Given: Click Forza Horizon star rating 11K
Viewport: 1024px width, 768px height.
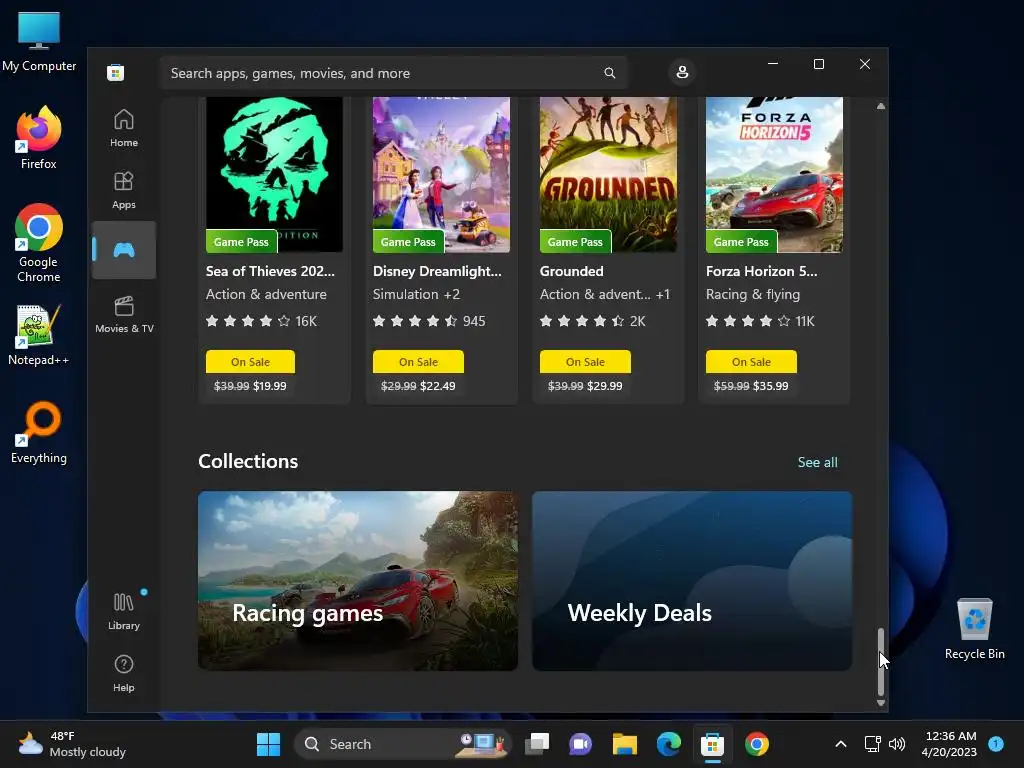Looking at the screenshot, I should click(x=760, y=321).
